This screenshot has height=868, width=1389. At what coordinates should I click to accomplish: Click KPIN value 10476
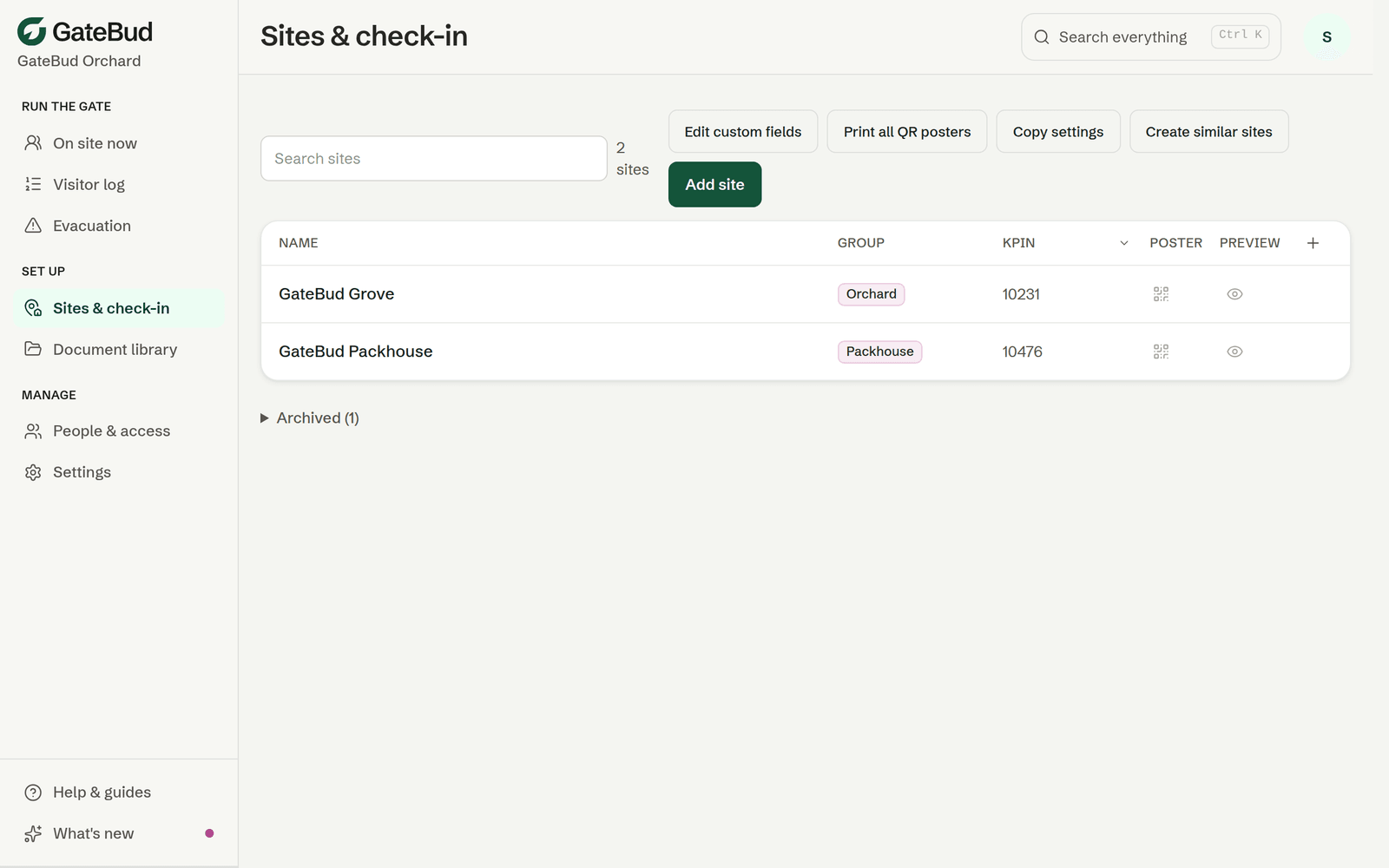coord(1023,352)
